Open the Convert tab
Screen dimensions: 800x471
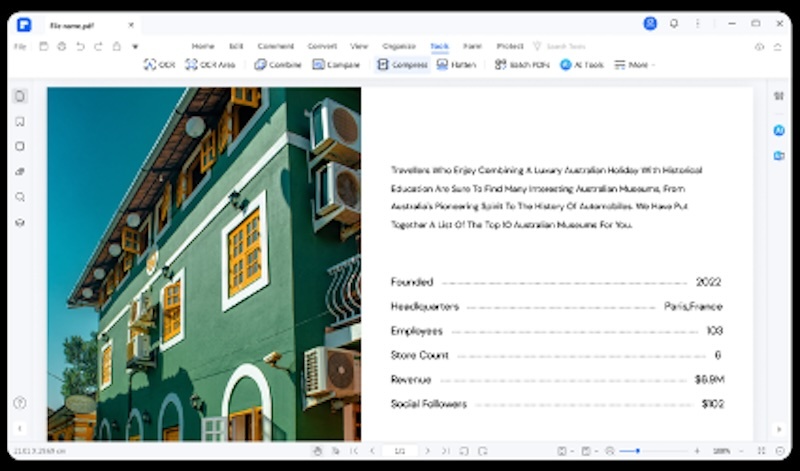[322, 46]
